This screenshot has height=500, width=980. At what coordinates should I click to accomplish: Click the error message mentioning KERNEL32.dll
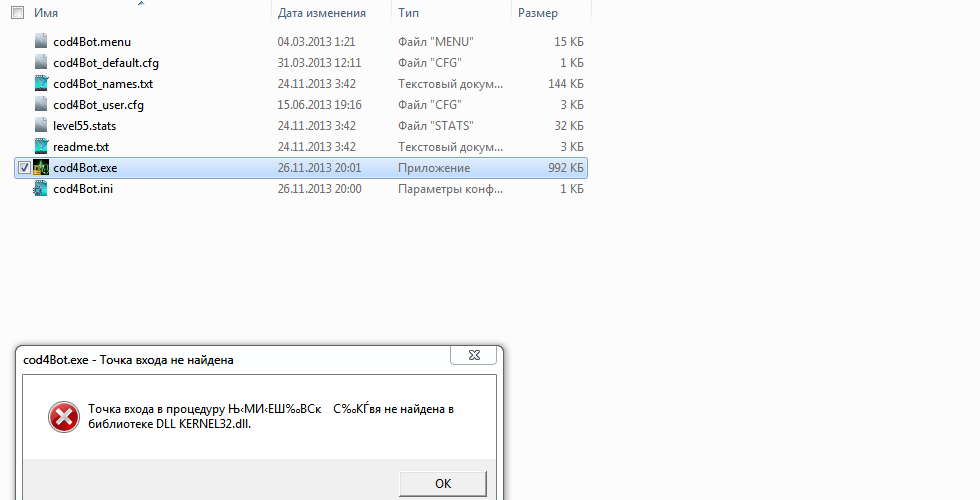tap(271, 416)
